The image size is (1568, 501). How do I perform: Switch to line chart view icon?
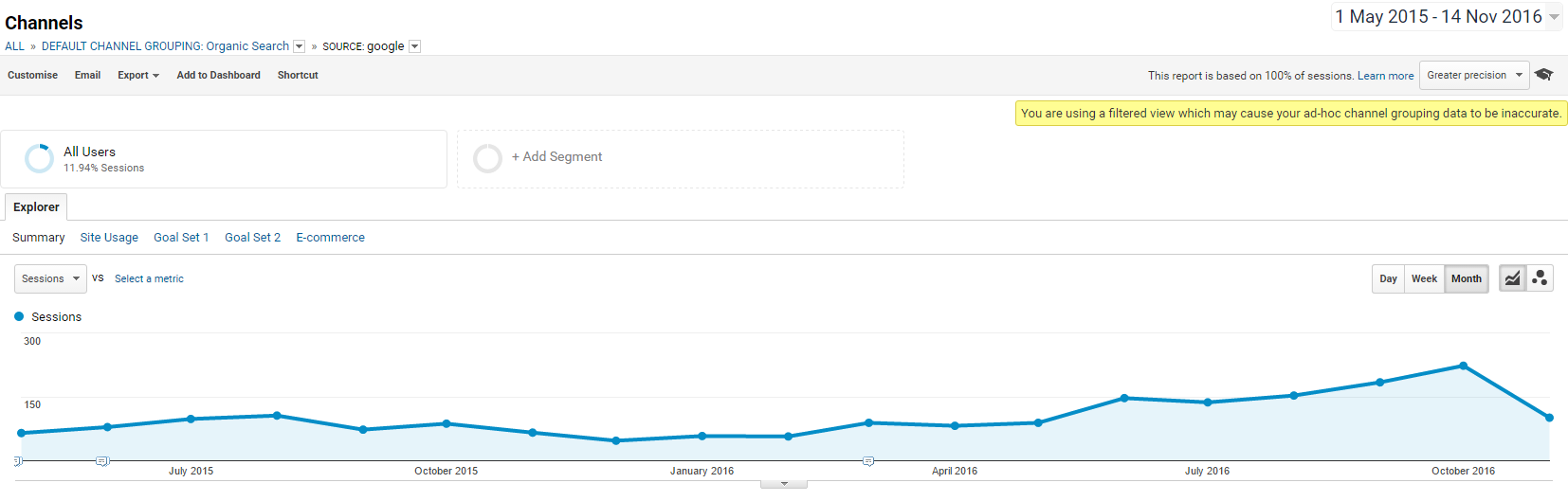point(1512,278)
